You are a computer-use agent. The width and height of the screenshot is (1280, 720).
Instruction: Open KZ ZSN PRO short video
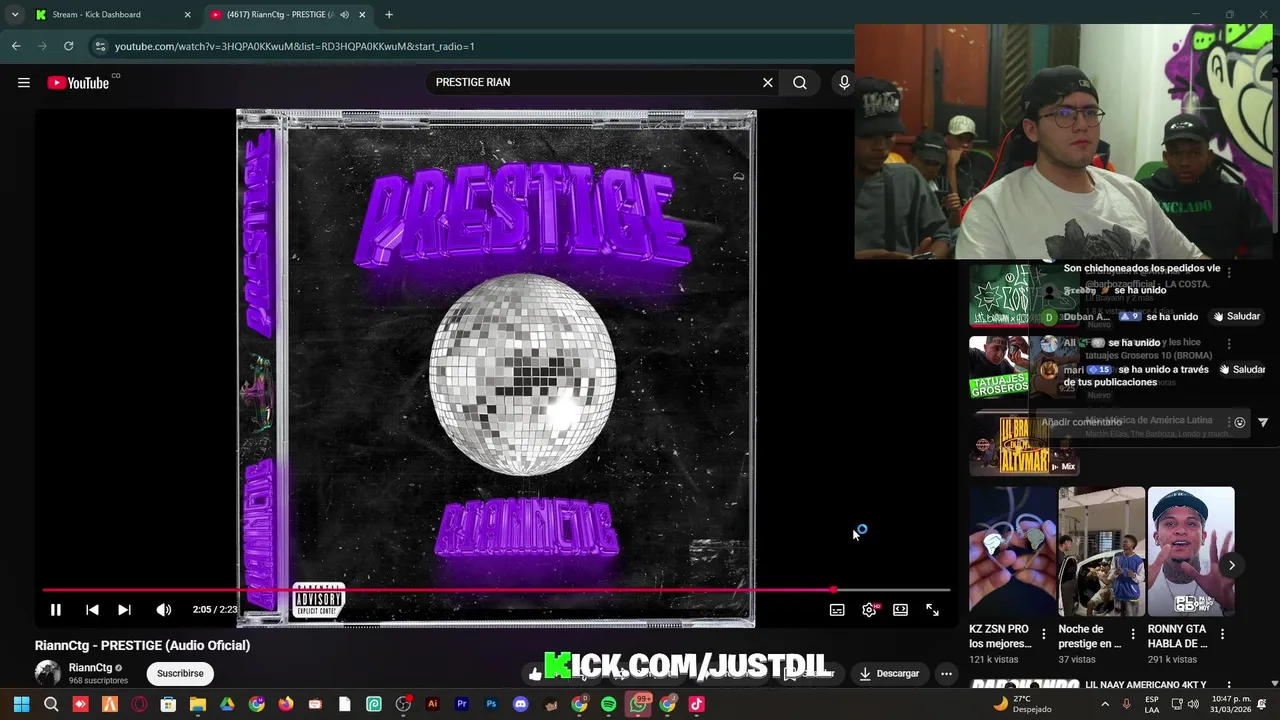click(1013, 552)
